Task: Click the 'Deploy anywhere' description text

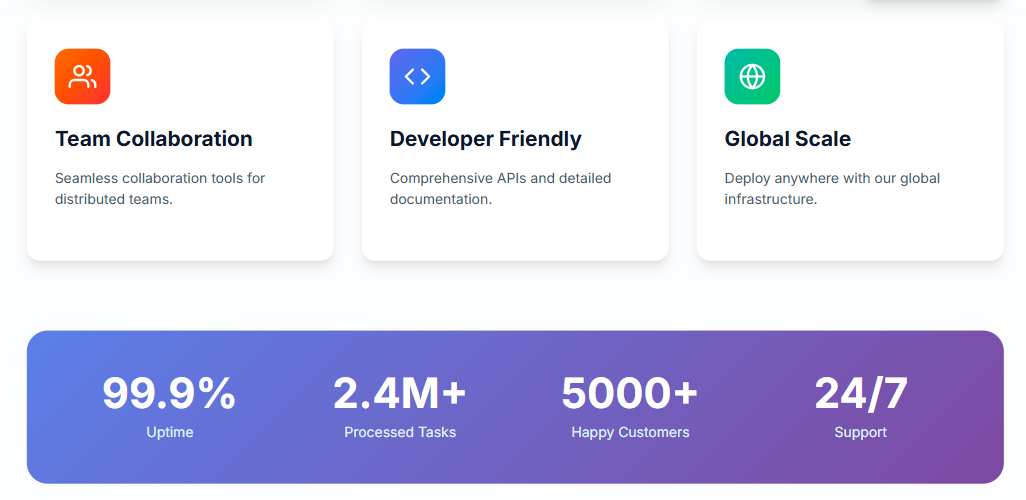Action: point(832,188)
